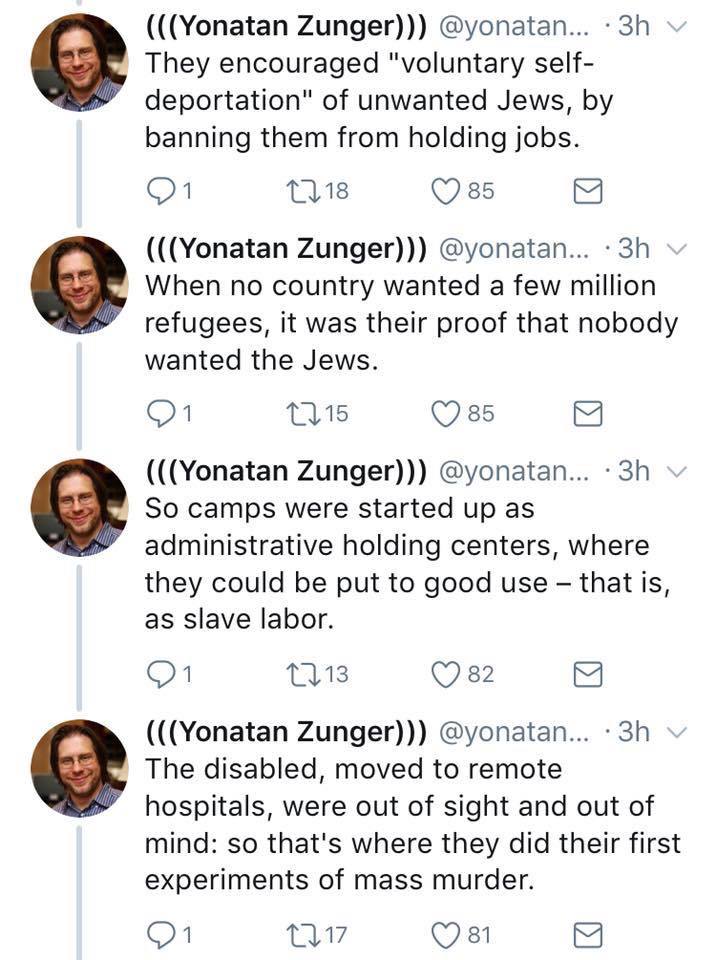Screen dimensions: 716x960
Task: Open the chevron menu on the camps tweet
Action: [x=678, y=471]
